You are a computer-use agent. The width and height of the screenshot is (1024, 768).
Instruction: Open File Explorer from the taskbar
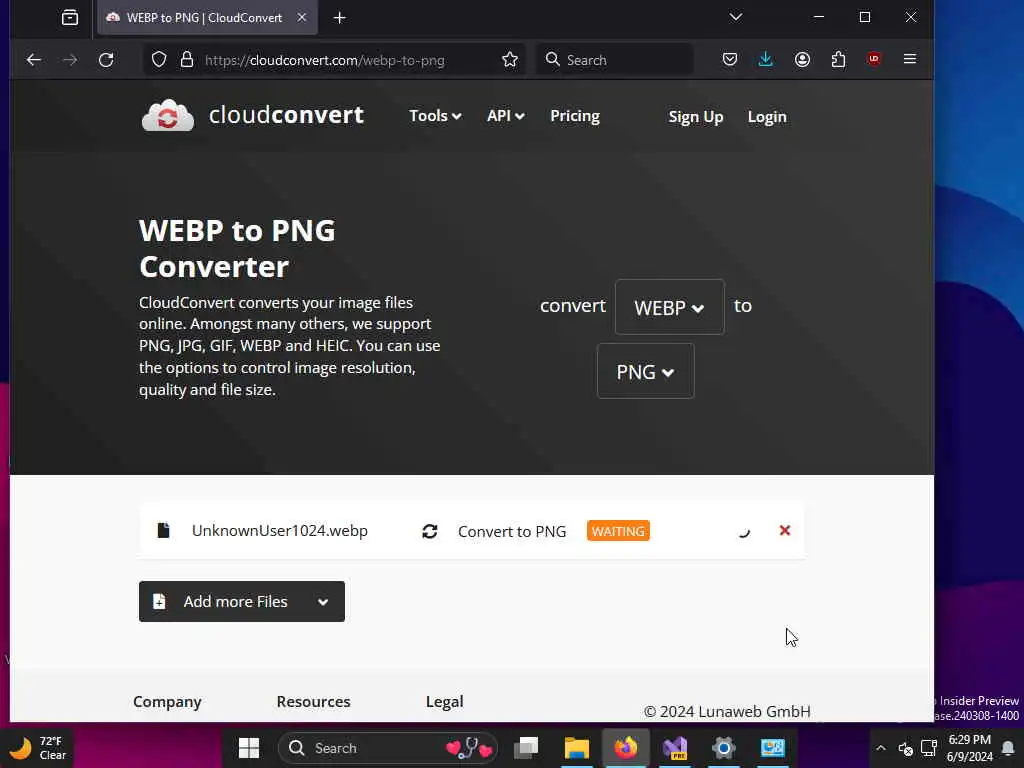[x=577, y=748]
